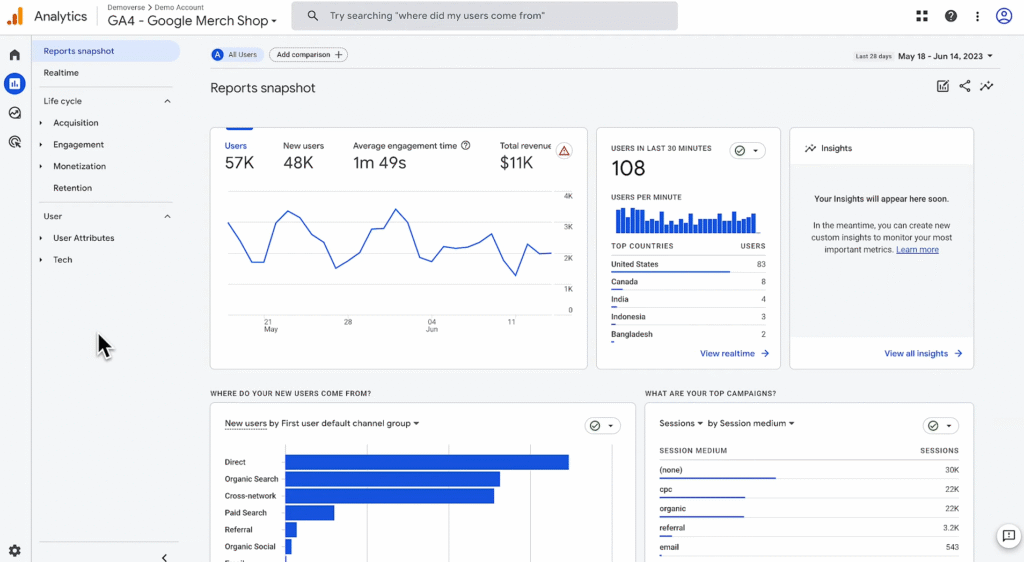
Task: Click the Organic Search bar in chart
Action: click(392, 479)
